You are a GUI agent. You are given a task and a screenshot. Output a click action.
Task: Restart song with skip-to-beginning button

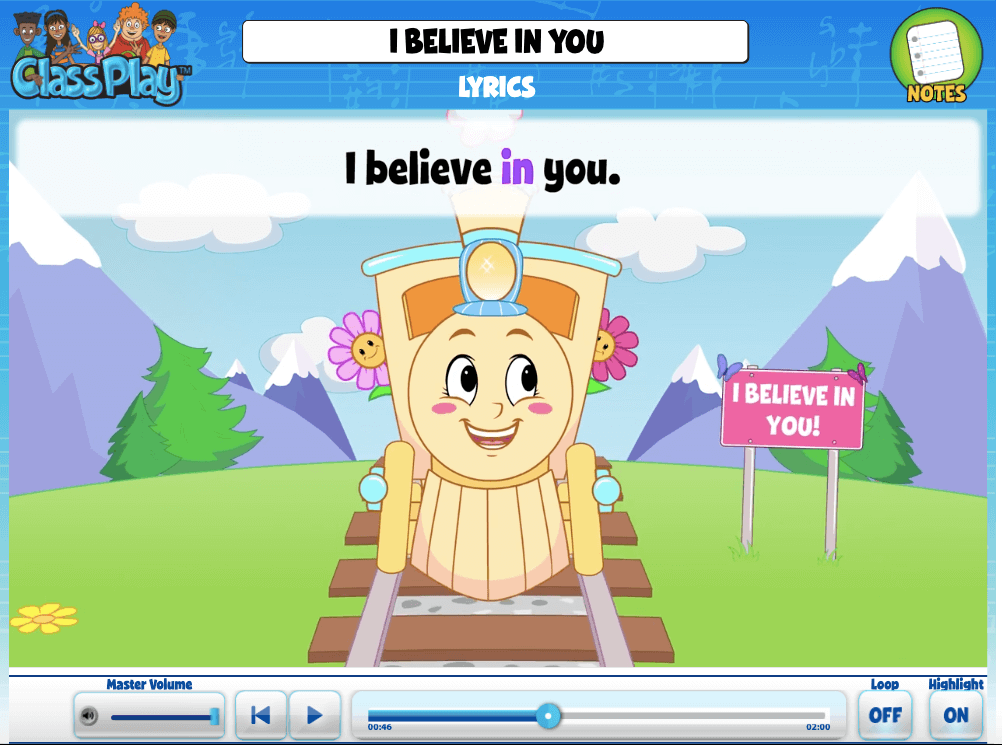[x=261, y=715]
